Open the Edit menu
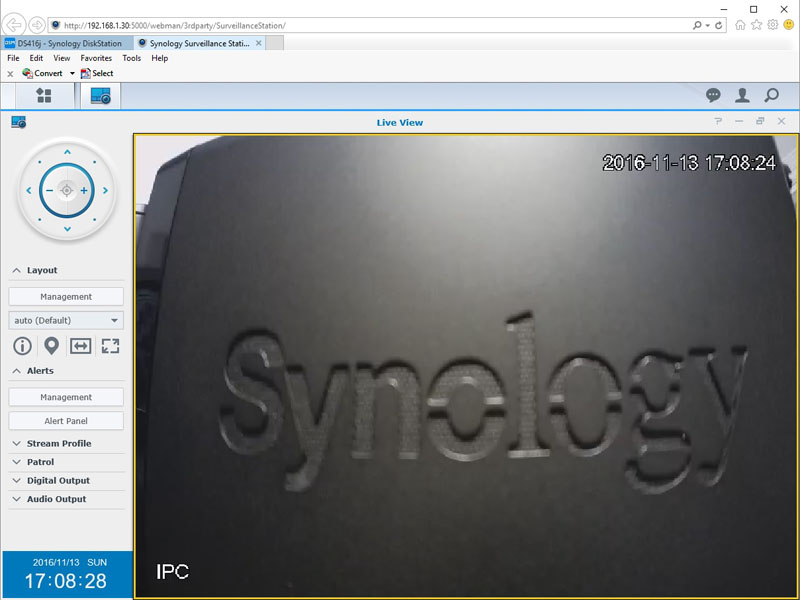Screen dimensions: 800x600 point(36,58)
